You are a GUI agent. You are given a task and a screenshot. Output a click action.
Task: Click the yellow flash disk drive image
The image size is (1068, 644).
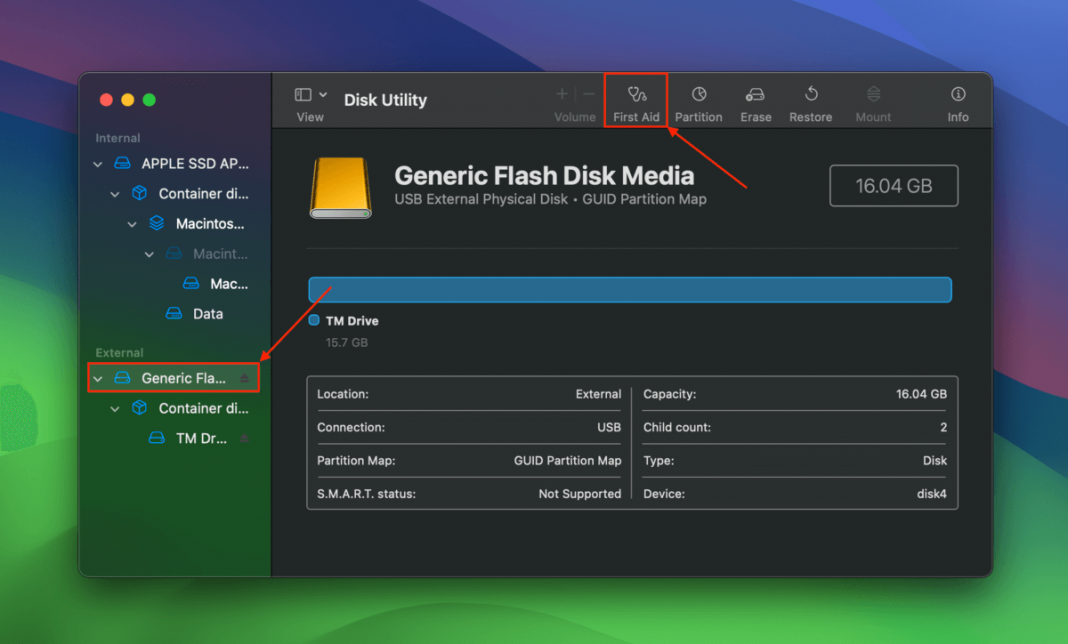pyautogui.click(x=341, y=187)
